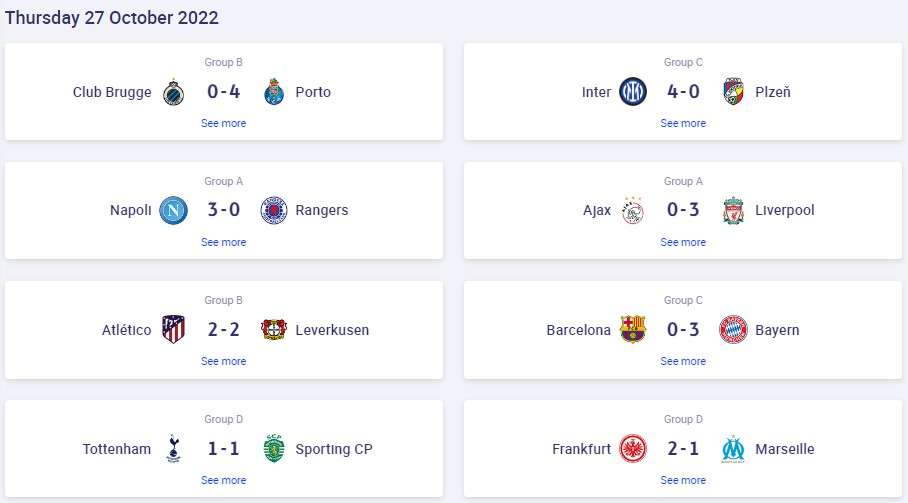Click the Bayern club logo

pyautogui.click(x=733, y=329)
